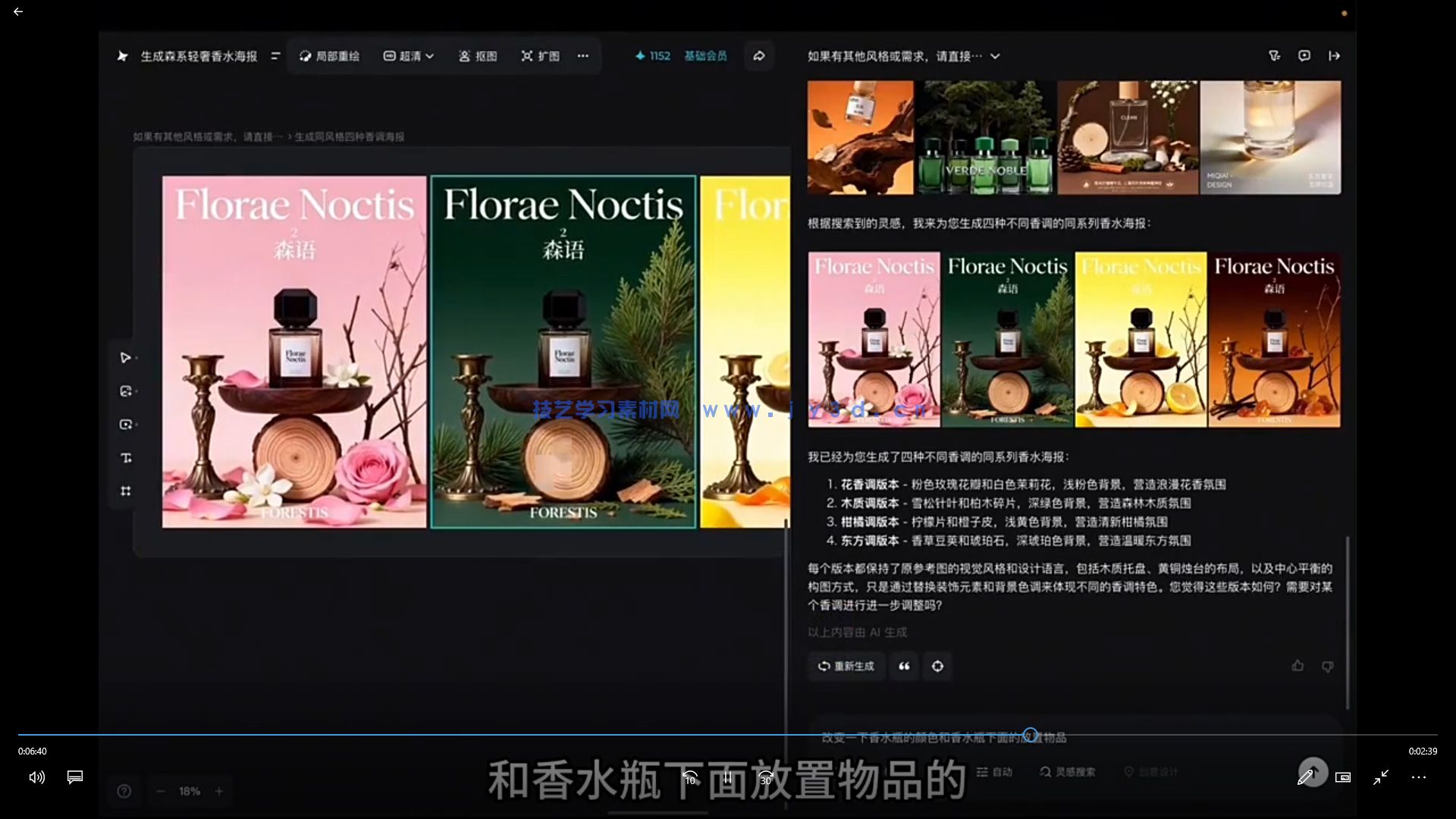1456x819 pixels.
Task: Open the 局部重绘 inpainting tool
Action: tap(329, 55)
